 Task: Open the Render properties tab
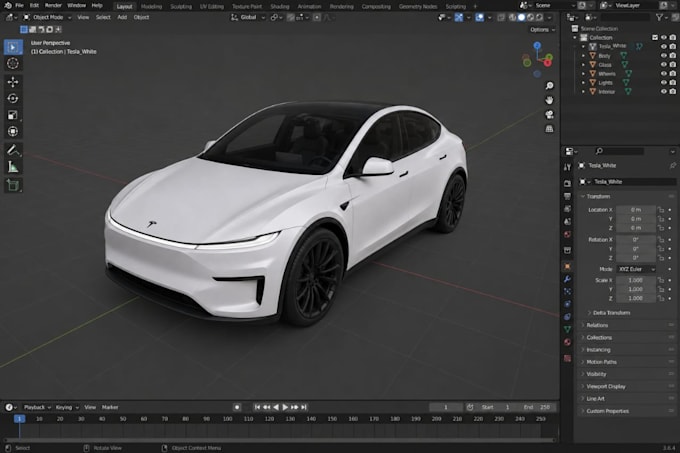coord(567,184)
